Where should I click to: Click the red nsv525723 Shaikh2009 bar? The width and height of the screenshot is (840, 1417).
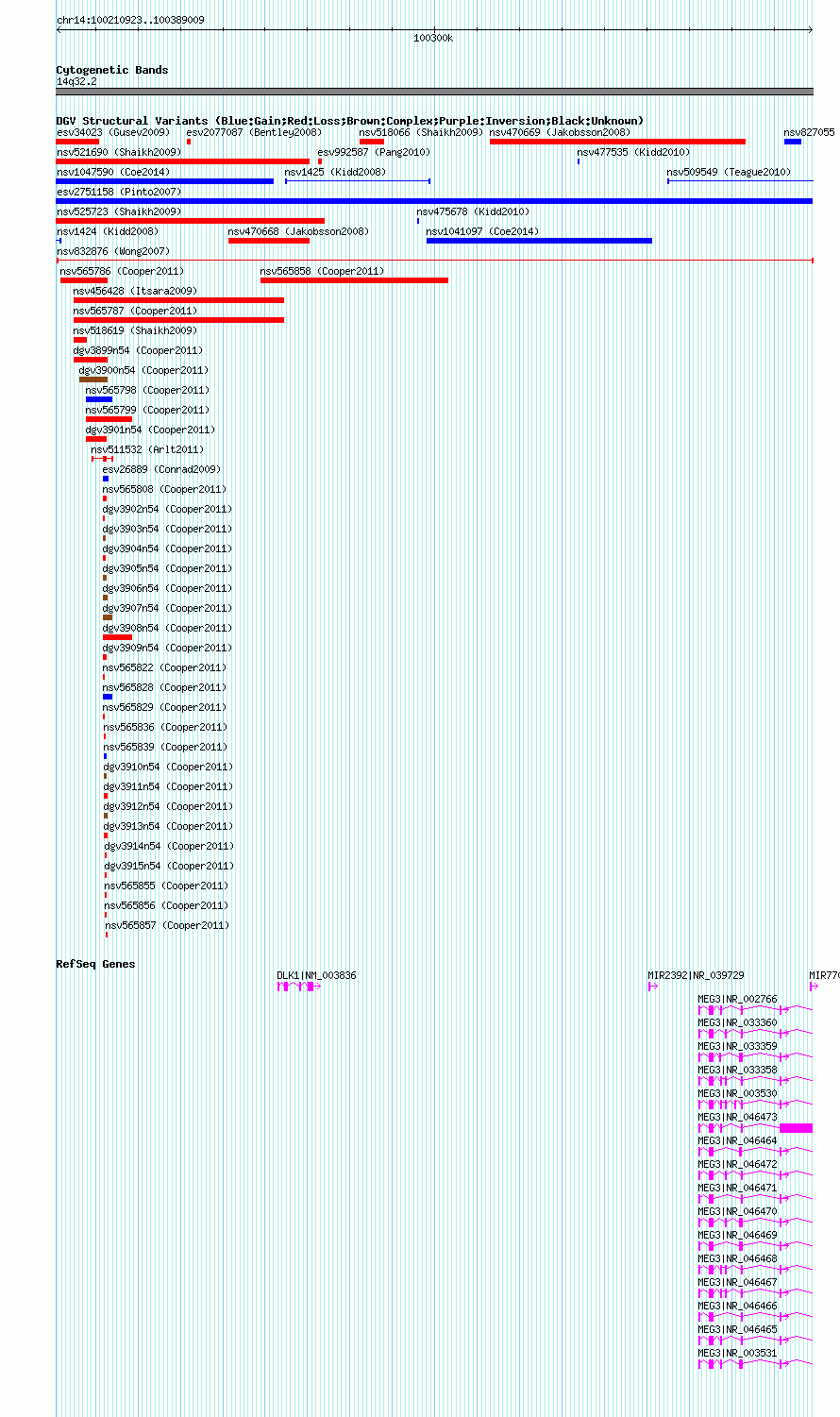tap(191, 221)
